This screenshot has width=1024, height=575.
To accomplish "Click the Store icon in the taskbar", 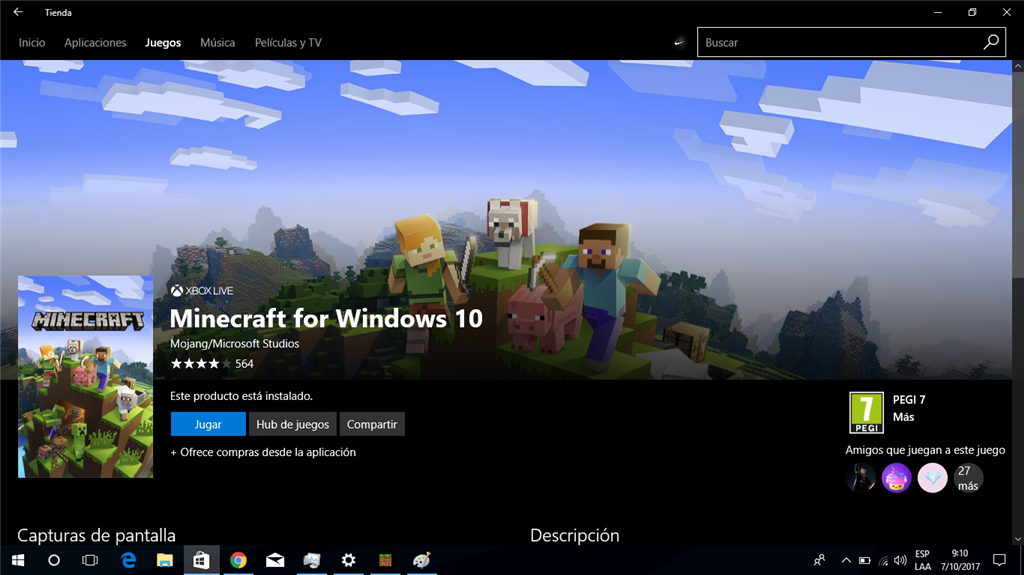I will pos(201,561).
